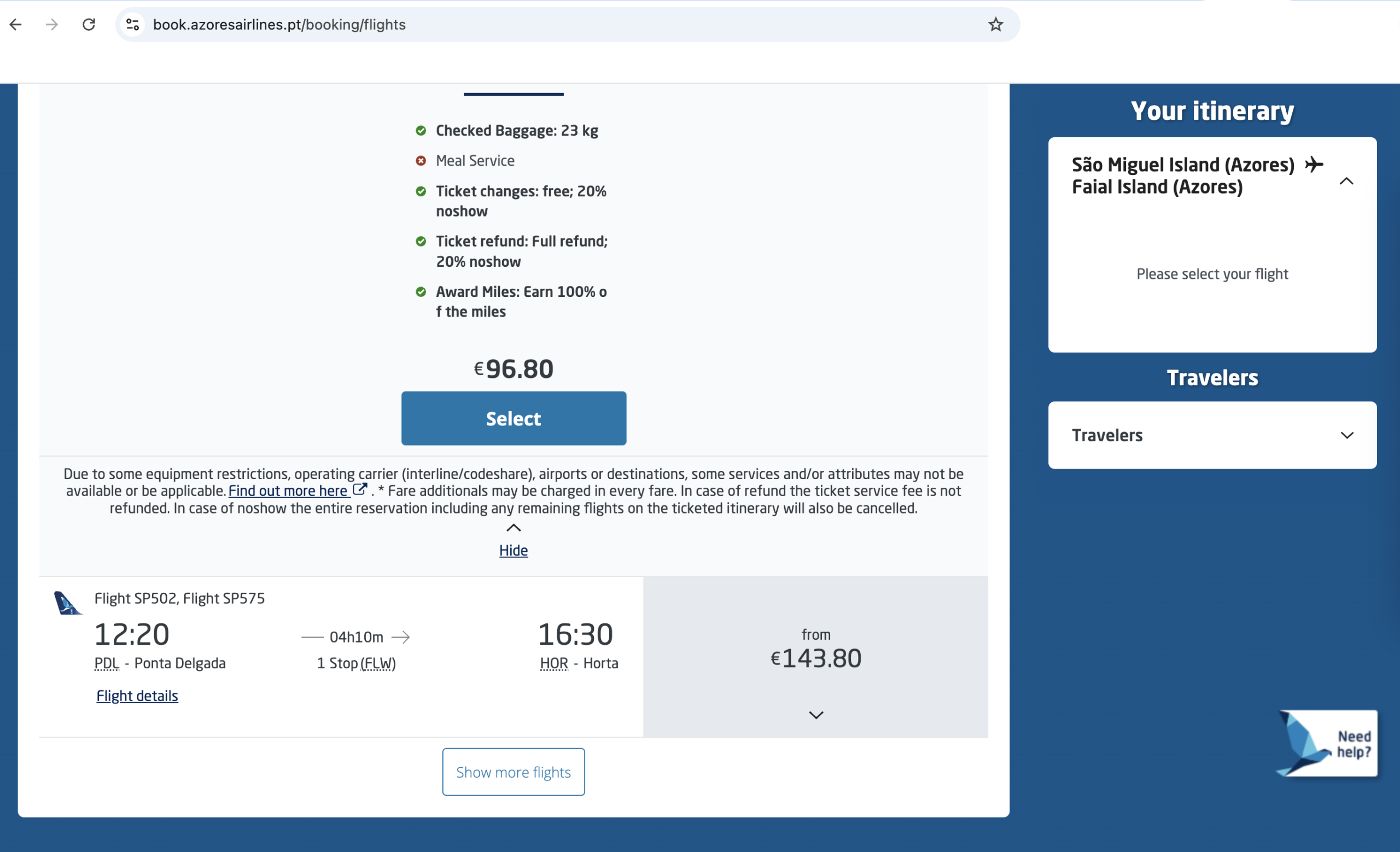Expand fares for the €143.80 flight
This screenshot has width=1400, height=852.
pos(816,715)
